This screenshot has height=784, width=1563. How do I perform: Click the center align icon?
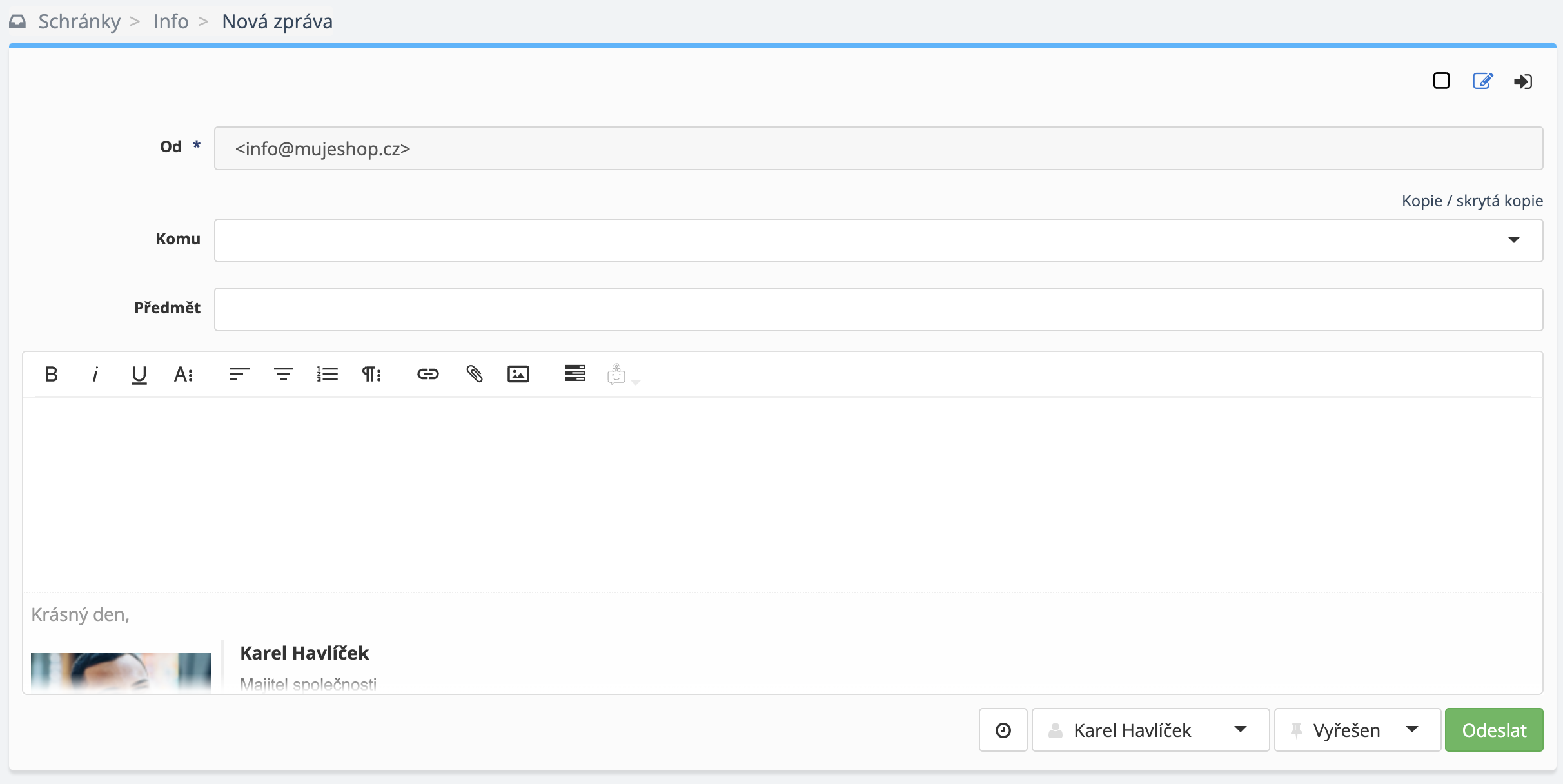click(283, 374)
